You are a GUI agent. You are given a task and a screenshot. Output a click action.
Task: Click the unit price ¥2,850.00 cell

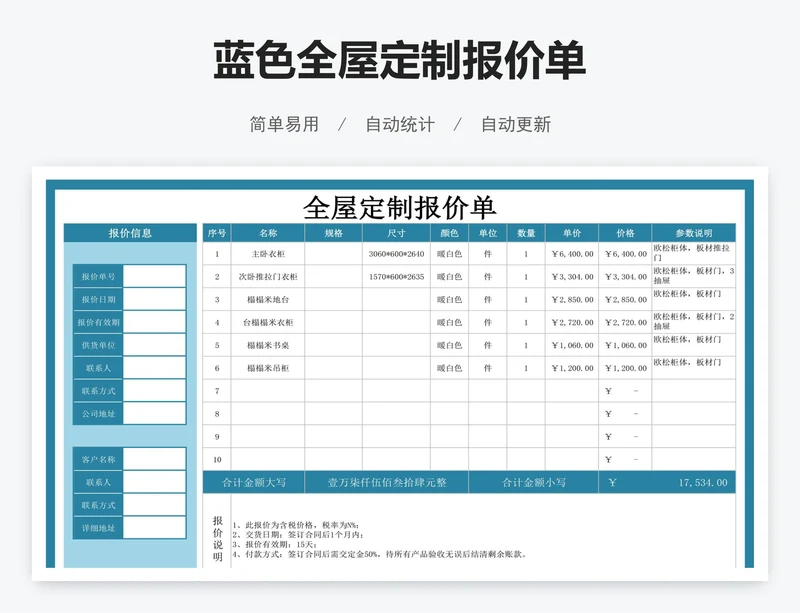point(572,300)
